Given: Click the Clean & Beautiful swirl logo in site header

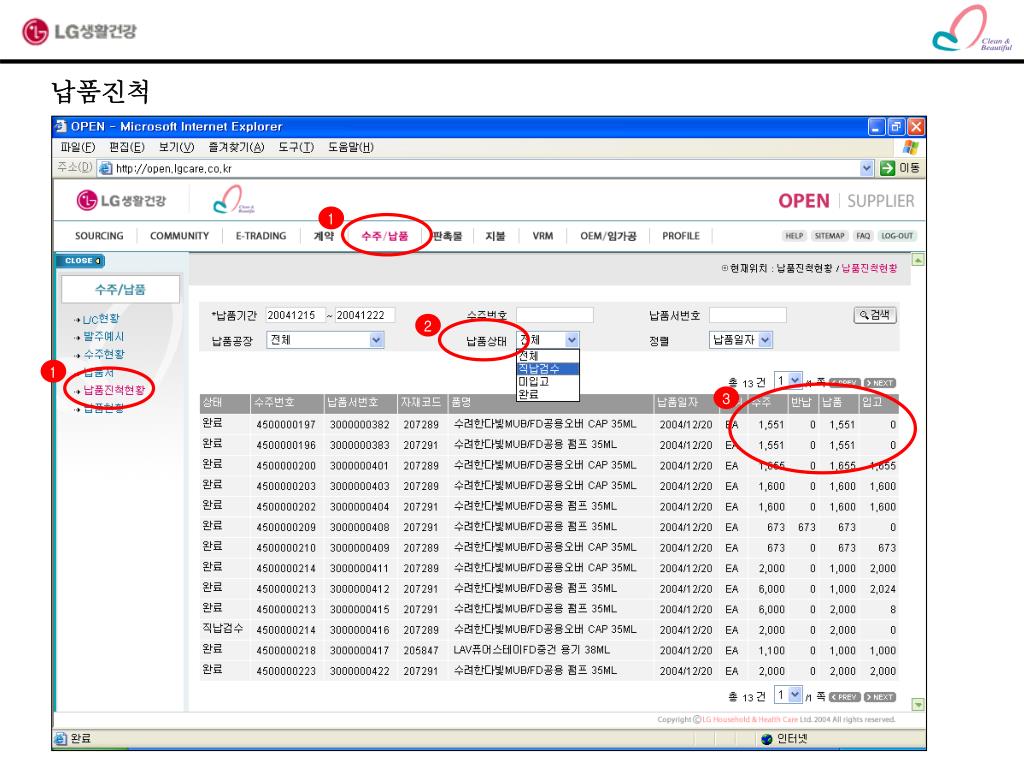Looking at the screenshot, I should [232, 199].
